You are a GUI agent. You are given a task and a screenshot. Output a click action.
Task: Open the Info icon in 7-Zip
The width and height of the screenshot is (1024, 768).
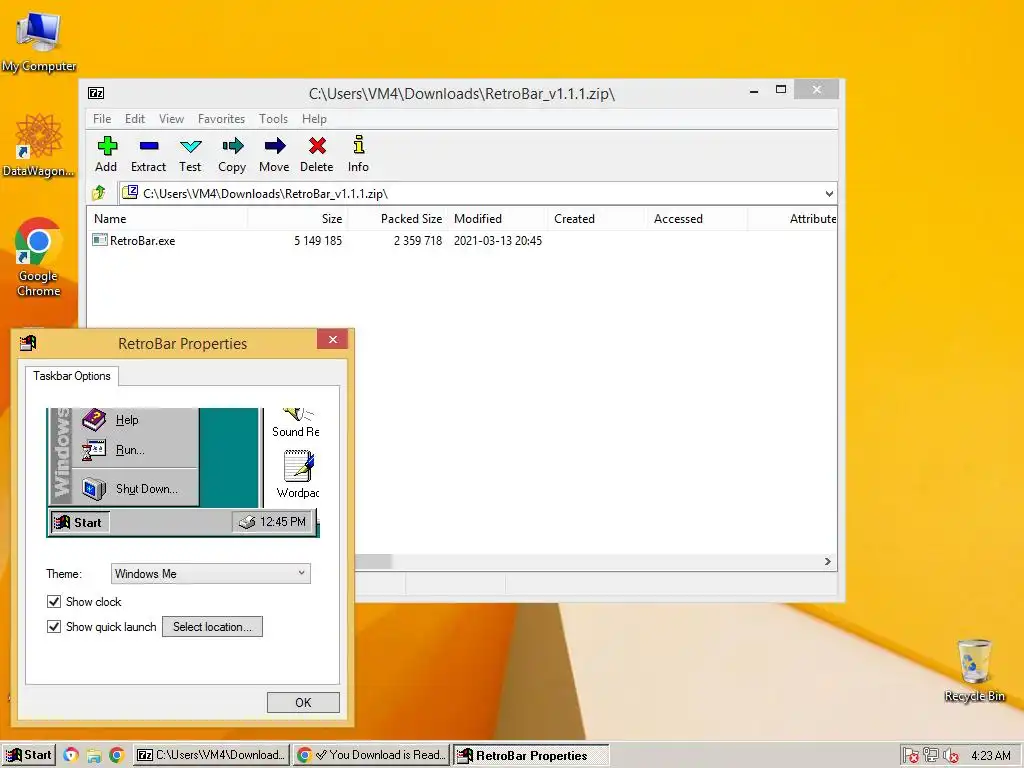point(359,145)
